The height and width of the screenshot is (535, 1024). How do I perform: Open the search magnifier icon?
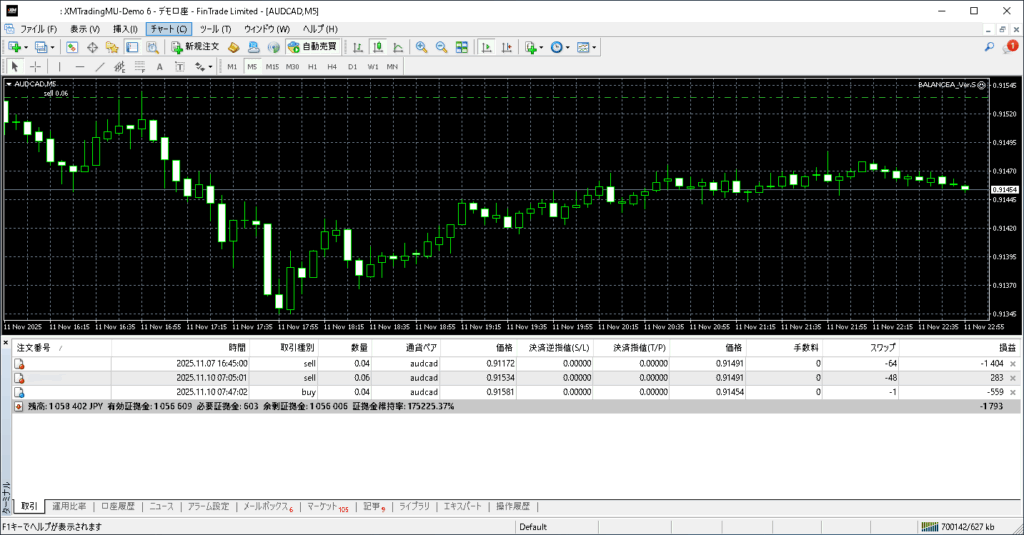(x=990, y=47)
